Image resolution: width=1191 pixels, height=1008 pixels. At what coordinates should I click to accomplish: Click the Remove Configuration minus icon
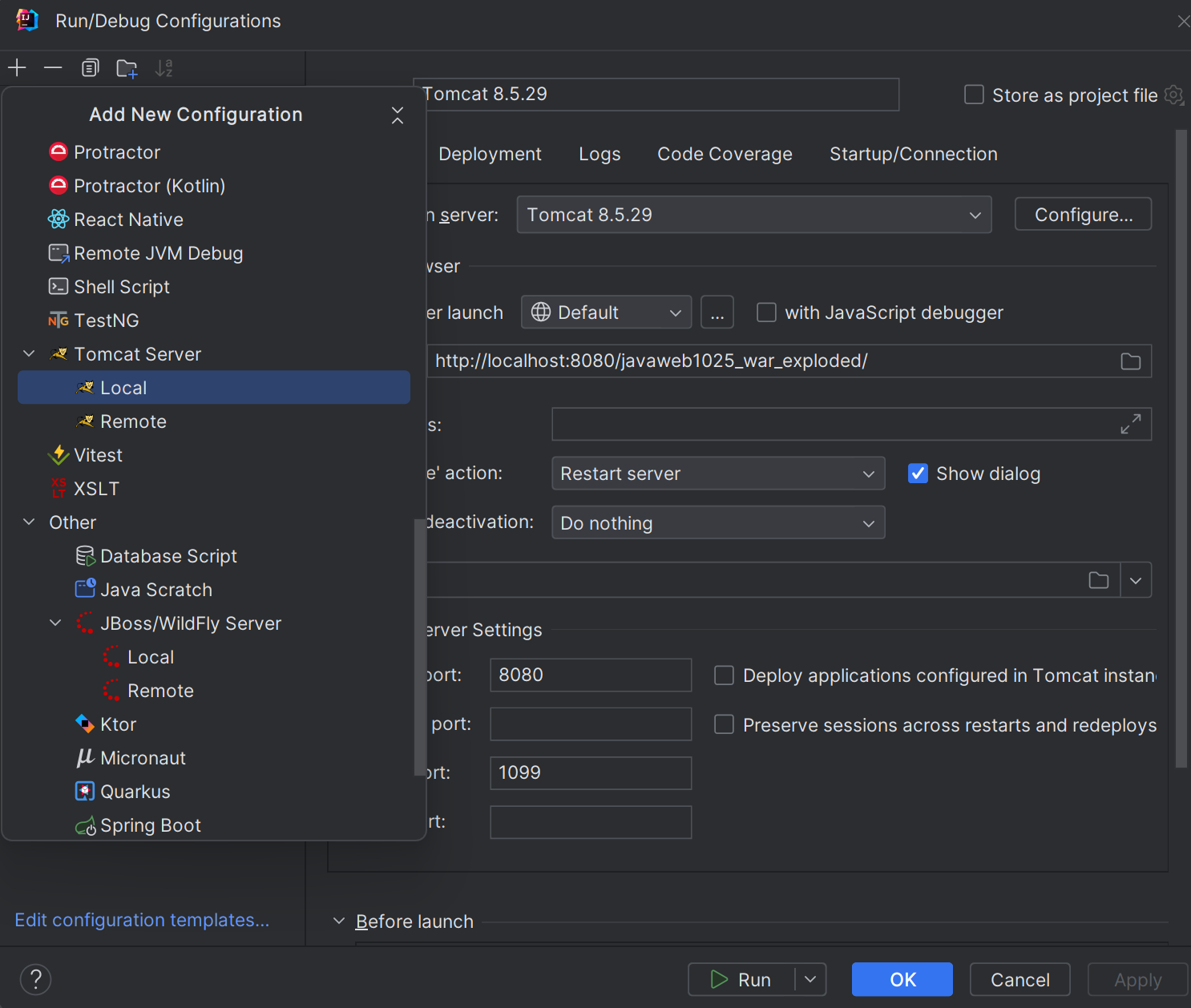tap(53, 68)
